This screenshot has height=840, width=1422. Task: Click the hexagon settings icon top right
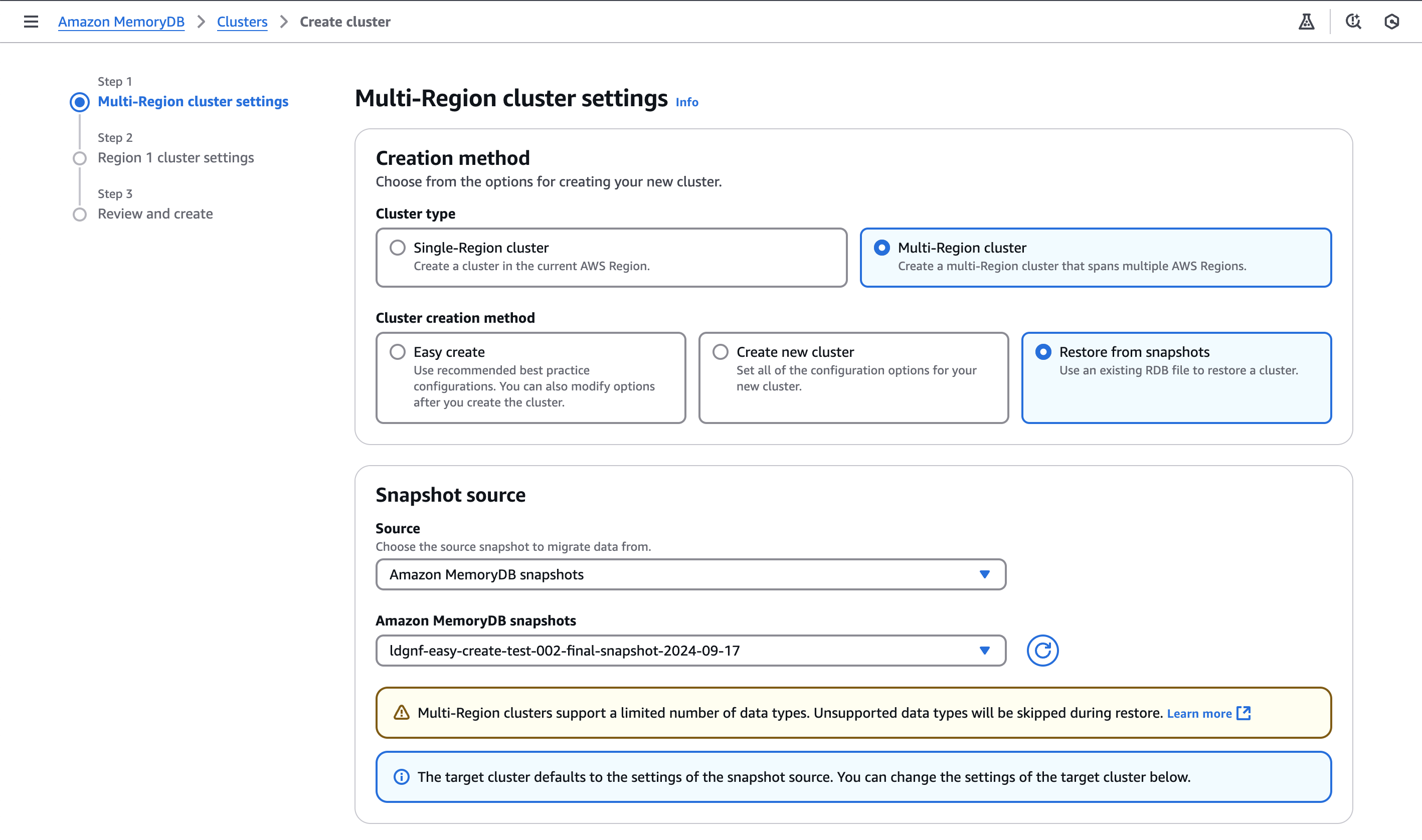pyautogui.click(x=1391, y=22)
